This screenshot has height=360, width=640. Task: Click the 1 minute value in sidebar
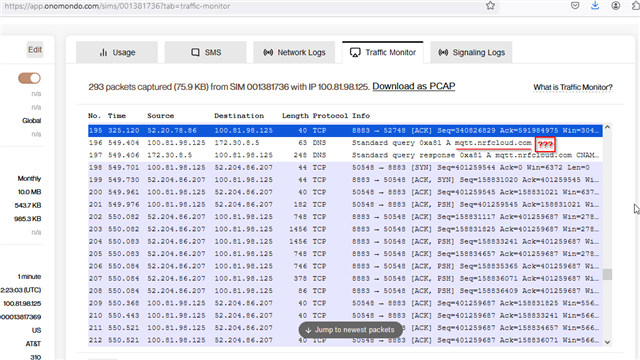(29, 276)
